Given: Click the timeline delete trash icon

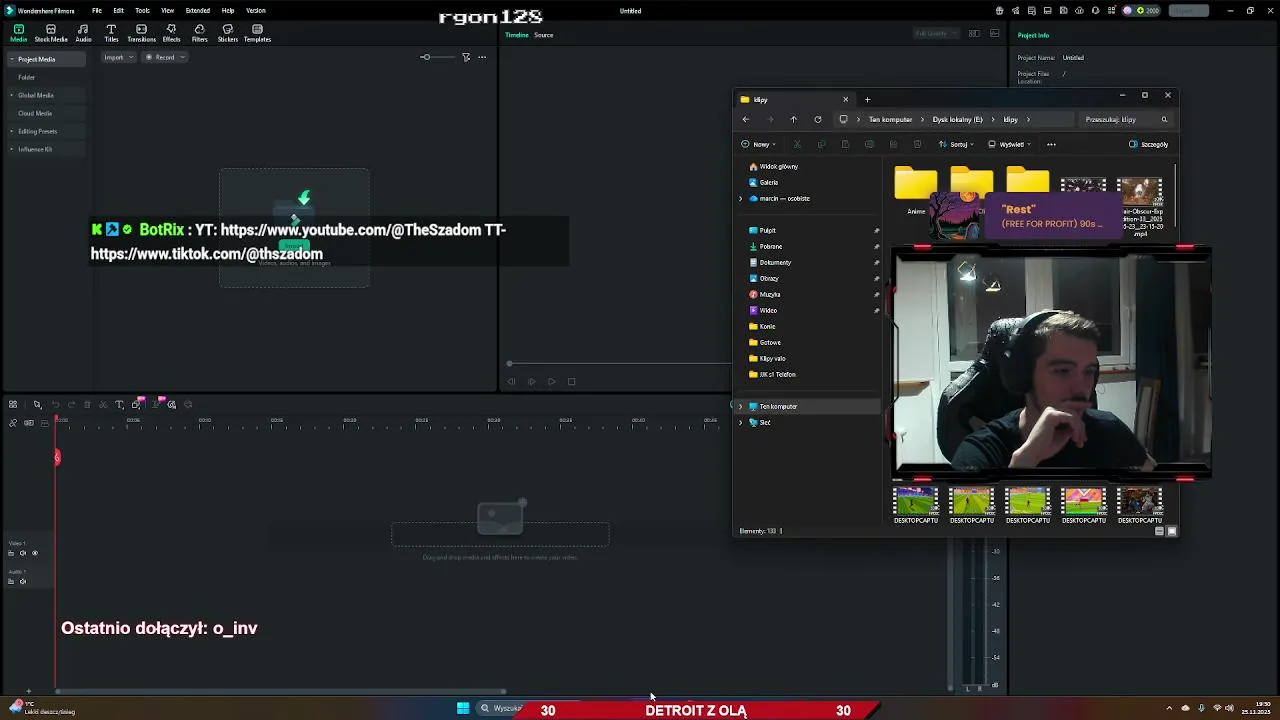Looking at the screenshot, I should (x=87, y=404).
